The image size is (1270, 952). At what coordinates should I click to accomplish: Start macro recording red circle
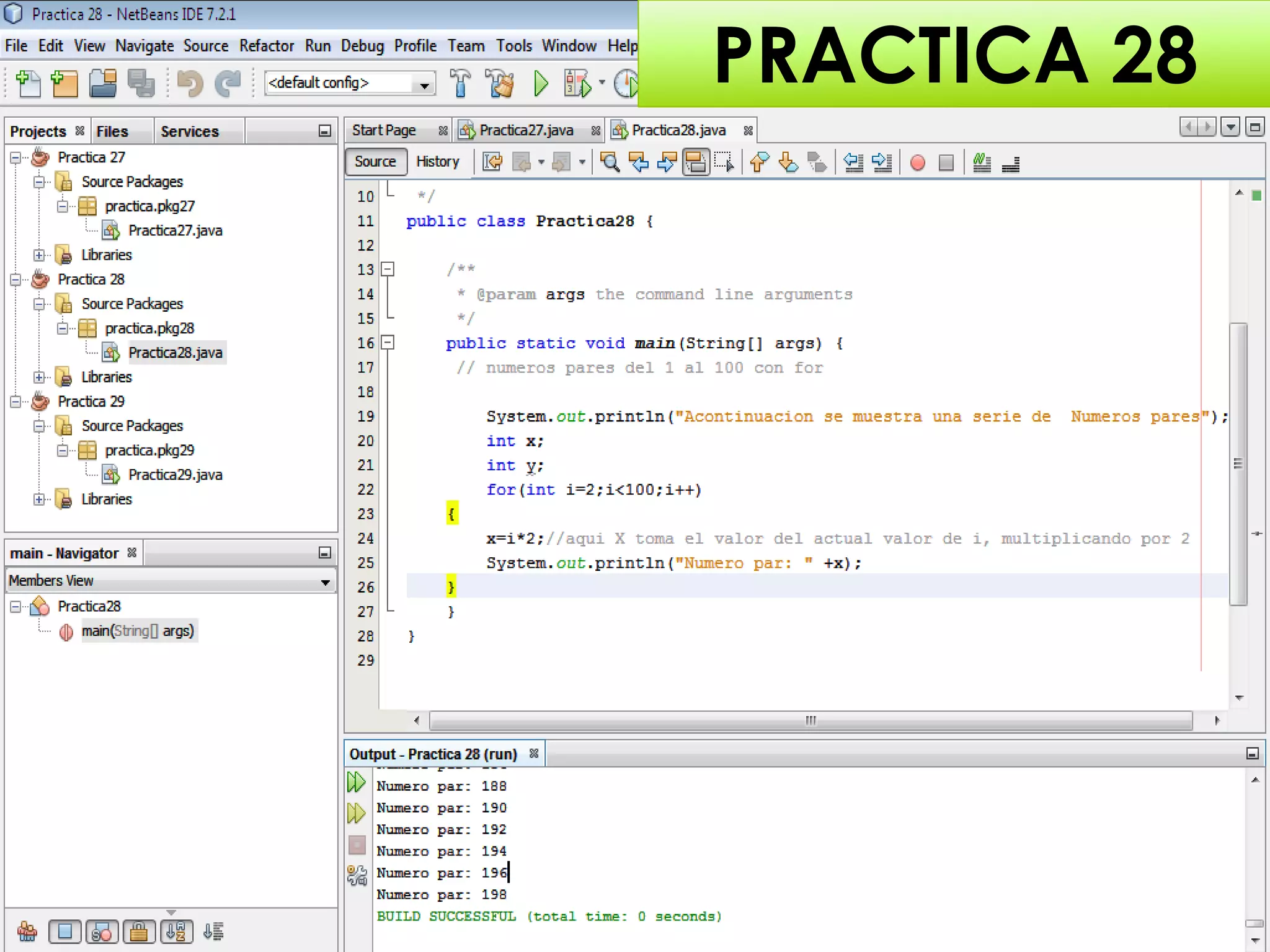tap(918, 163)
